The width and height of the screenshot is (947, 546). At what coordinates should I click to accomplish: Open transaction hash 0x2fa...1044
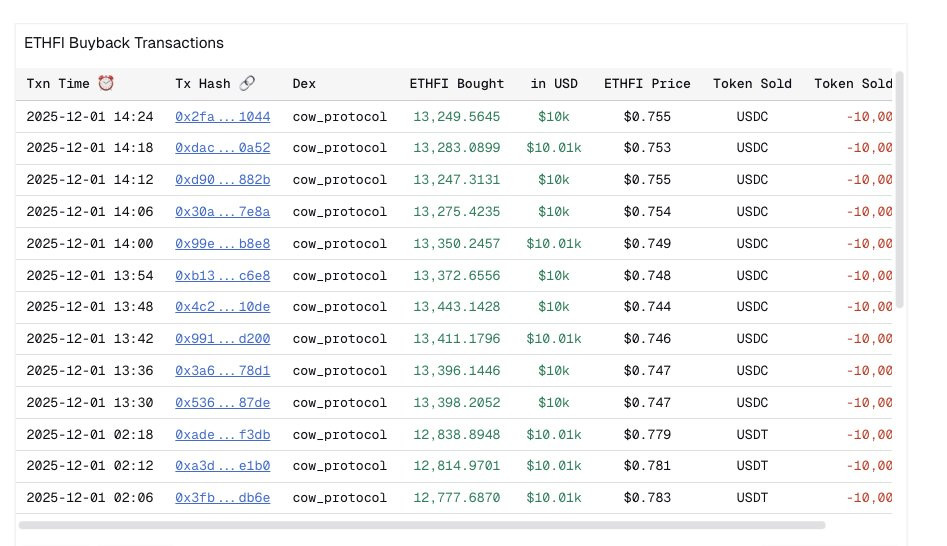coord(222,117)
